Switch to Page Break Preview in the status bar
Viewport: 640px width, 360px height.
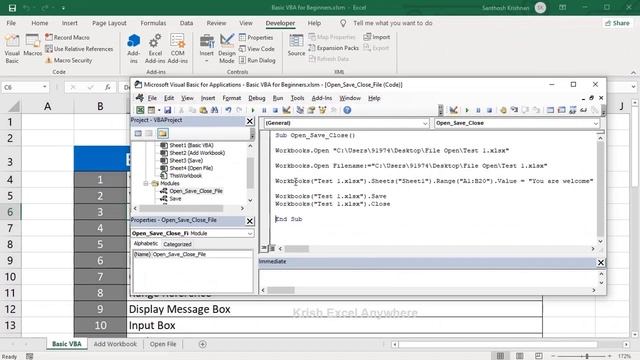pos(539,356)
